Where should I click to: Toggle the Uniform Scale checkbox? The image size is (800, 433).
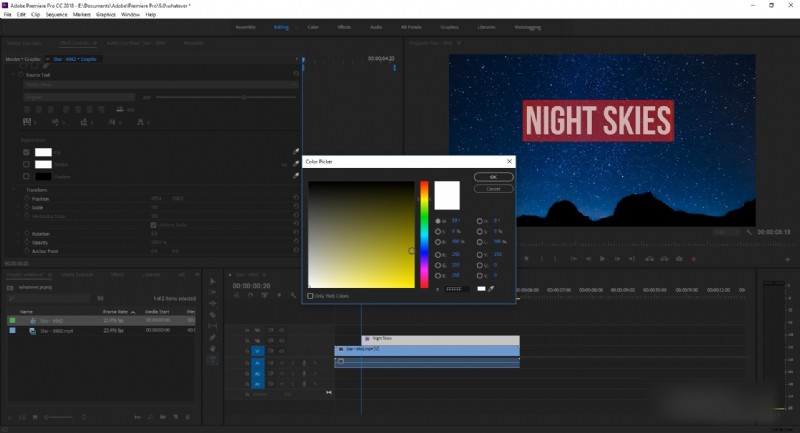click(x=154, y=225)
